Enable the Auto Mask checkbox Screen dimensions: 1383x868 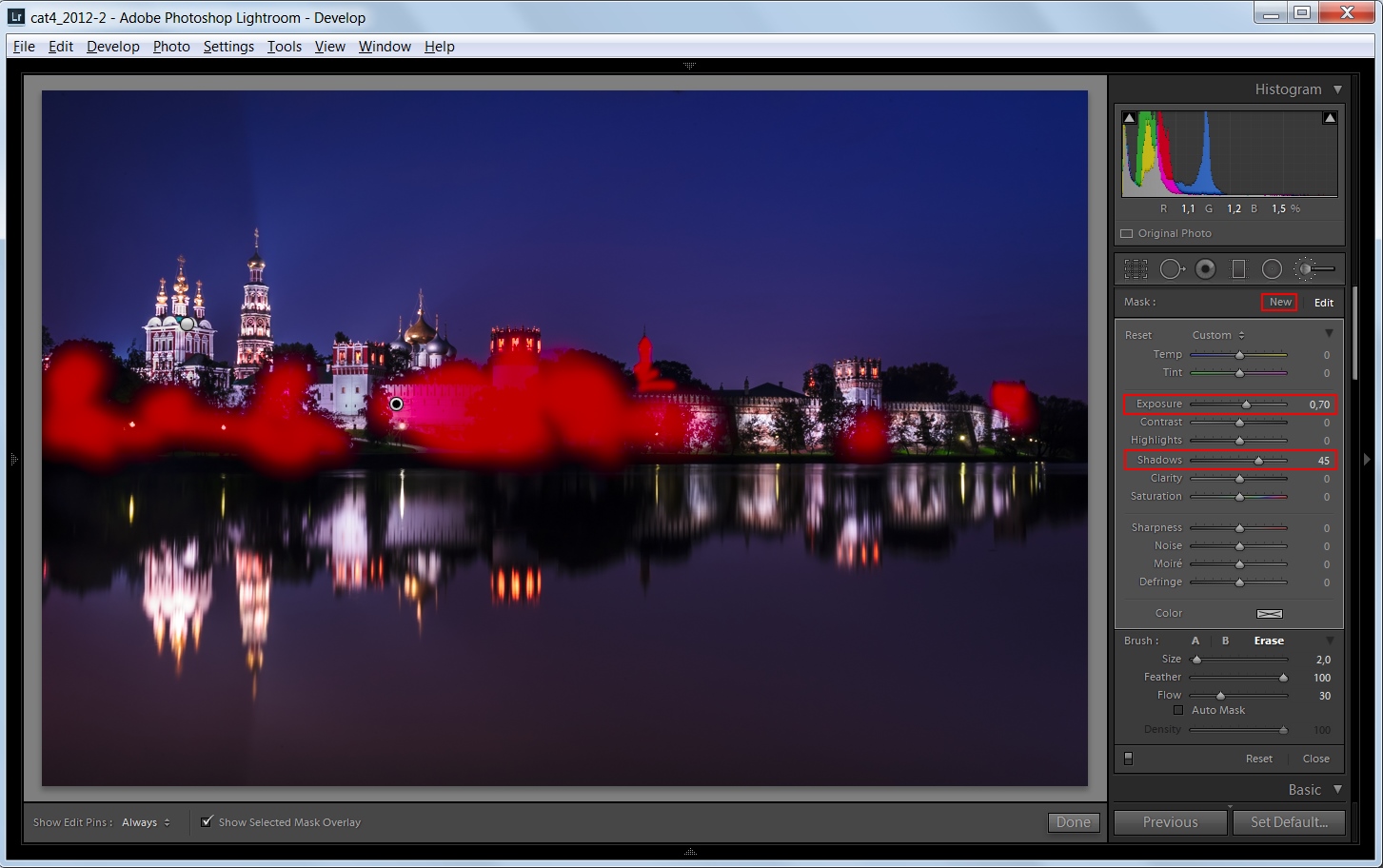[1178, 710]
